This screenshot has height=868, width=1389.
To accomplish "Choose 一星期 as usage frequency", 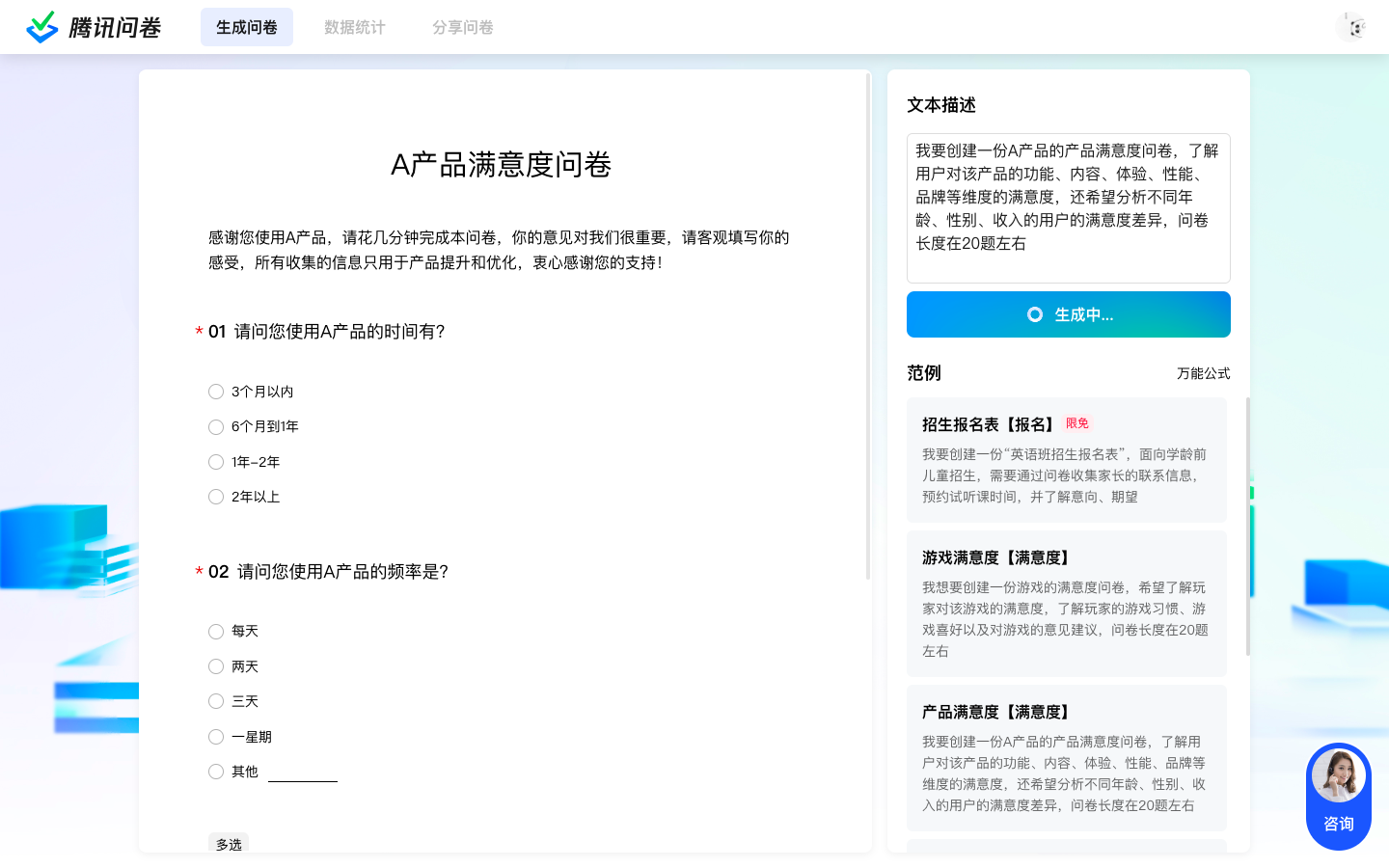I will point(216,737).
